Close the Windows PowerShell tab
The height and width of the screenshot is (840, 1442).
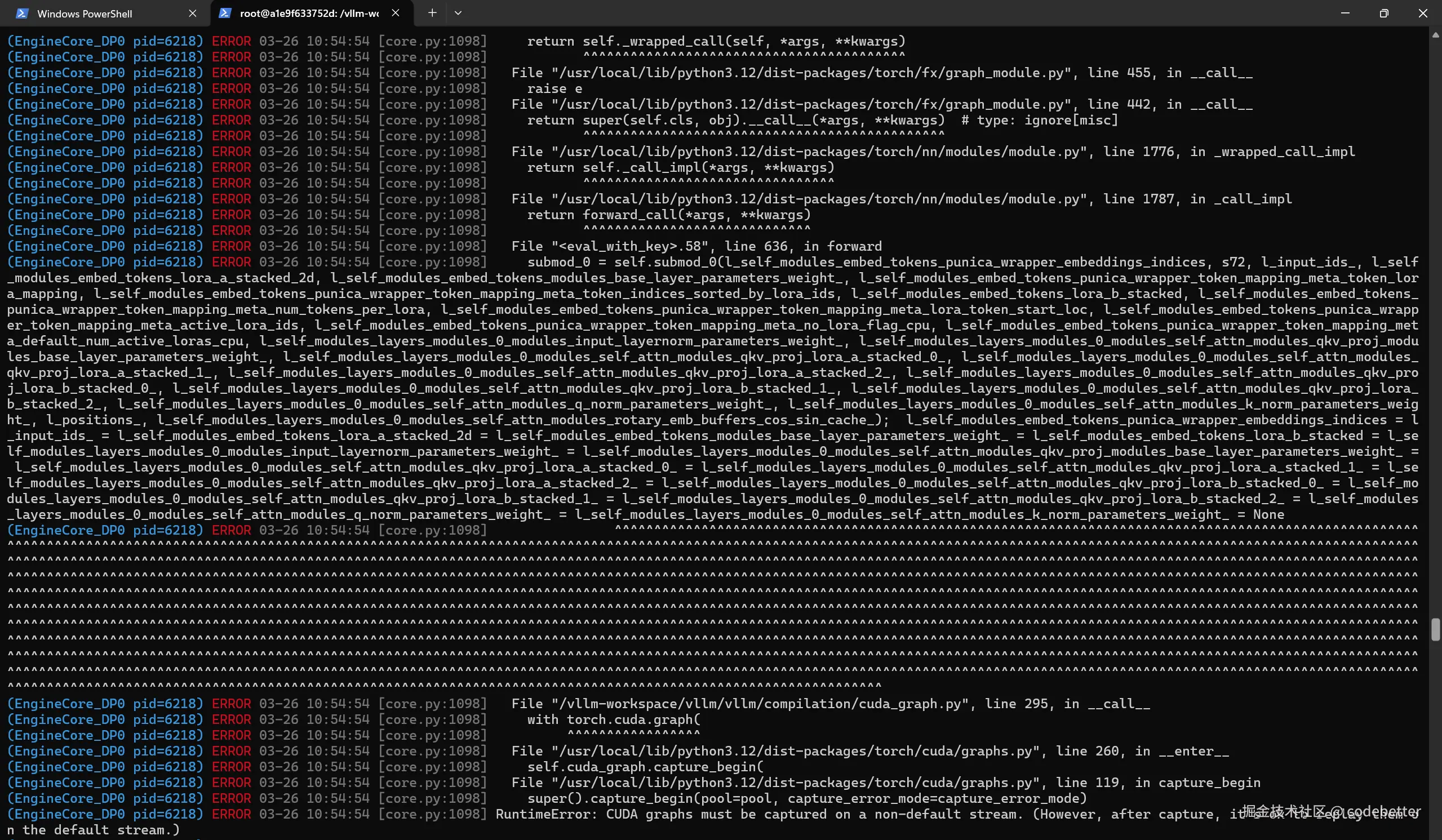[x=192, y=13]
